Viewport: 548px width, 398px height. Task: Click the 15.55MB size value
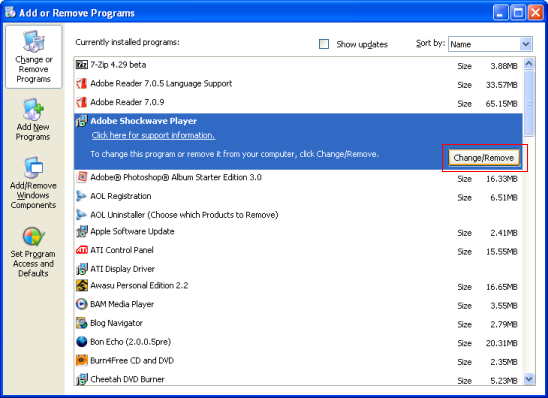click(502, 252)
